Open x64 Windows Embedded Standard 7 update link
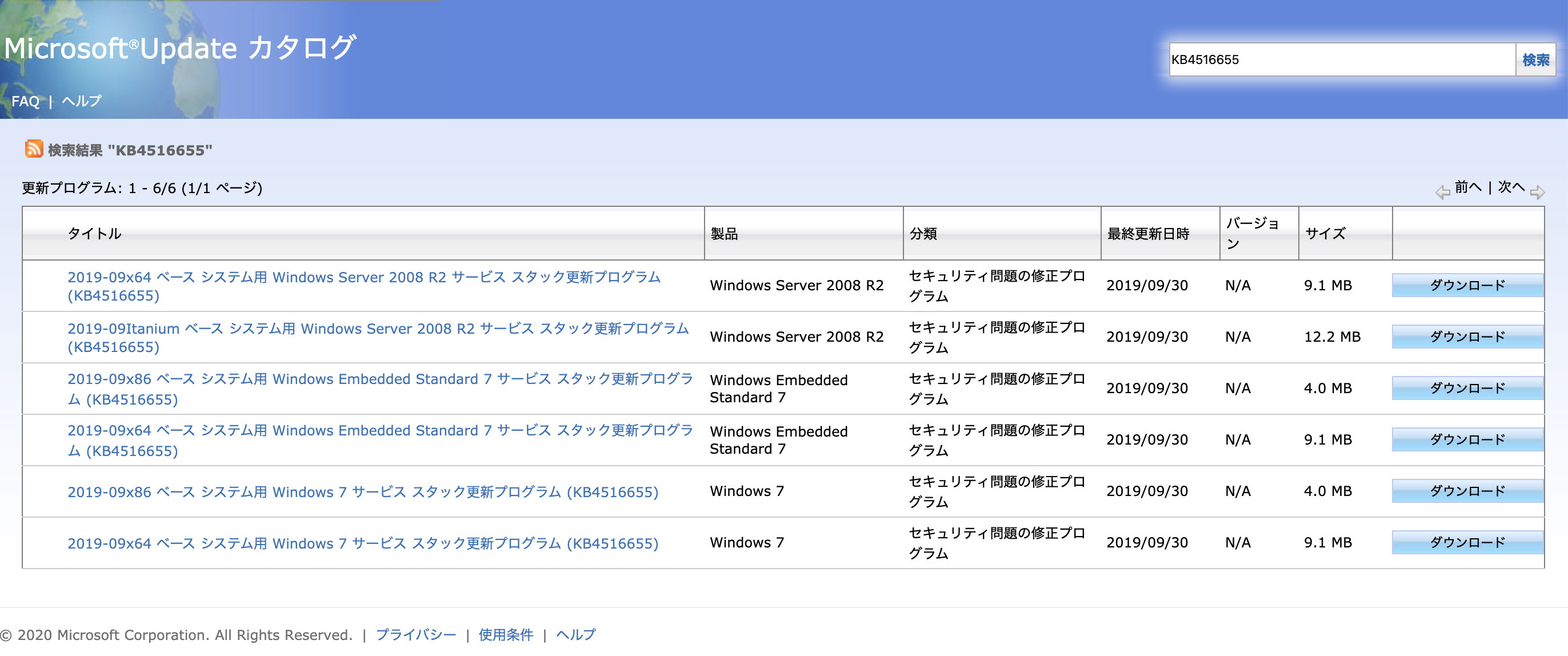1568x656 pixels. [x=381, y=440]
